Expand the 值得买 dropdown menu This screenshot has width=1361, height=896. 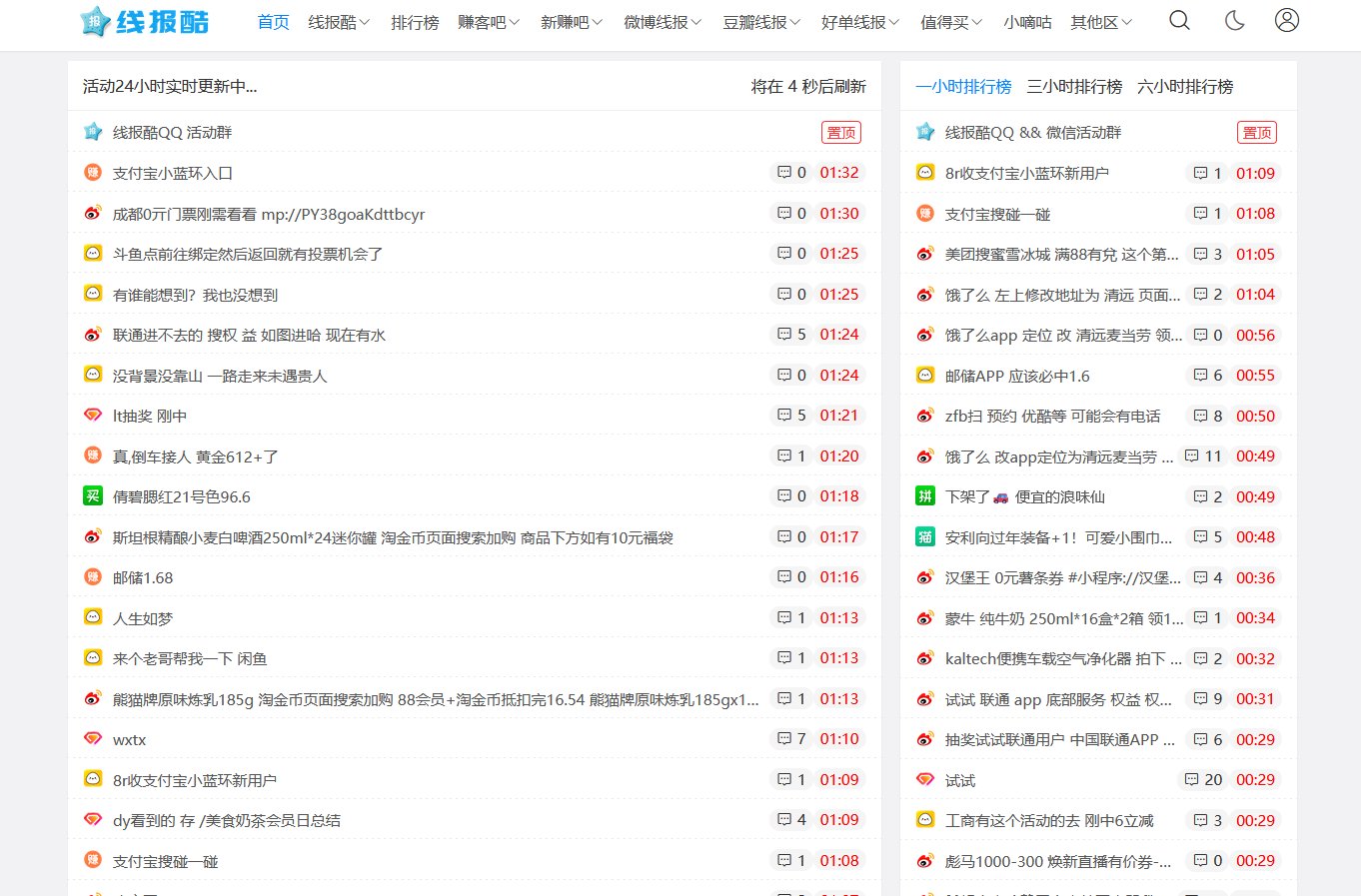(951, 22)
